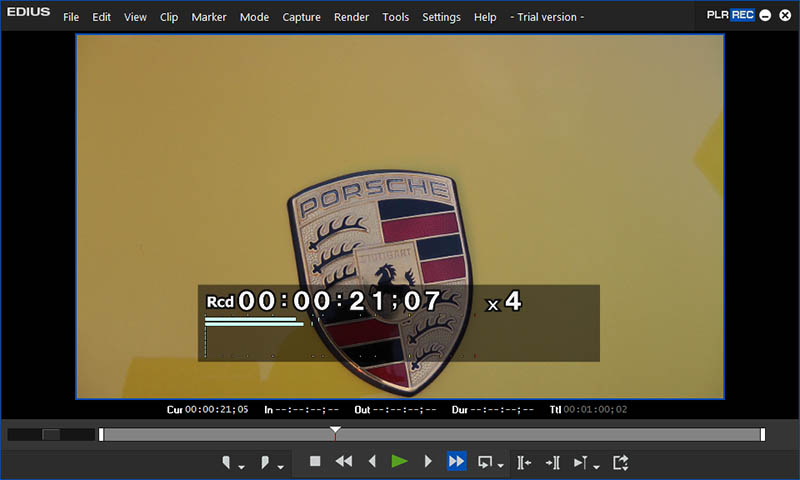This screenshot has height=480, width=800.
Task: Click the position bar track
Action: click(432, 434)
